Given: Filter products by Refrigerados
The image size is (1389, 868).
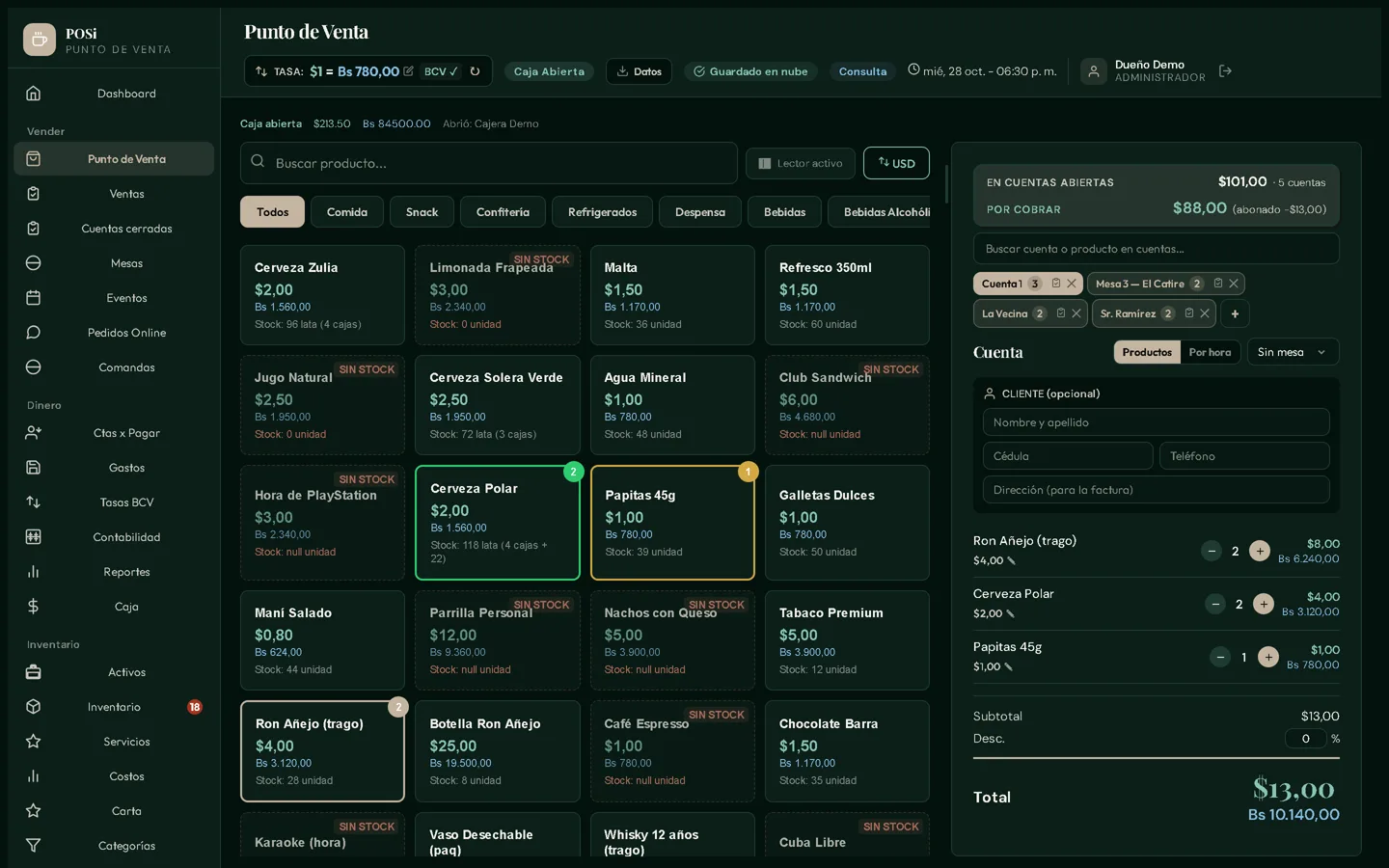Looking at the screenshot, I should point(602,212).
